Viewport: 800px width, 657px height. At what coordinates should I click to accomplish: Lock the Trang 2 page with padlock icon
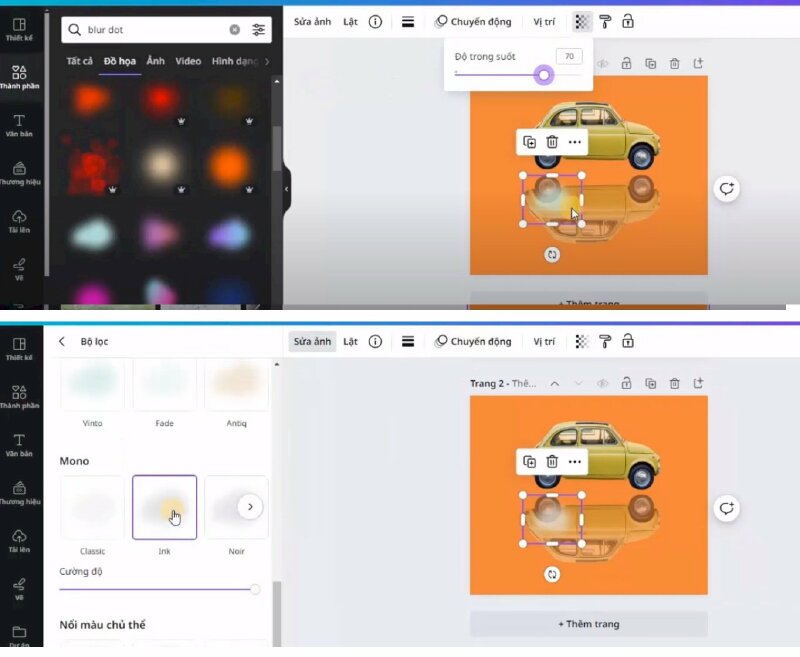pyautogui.click(x=626, y=383)
